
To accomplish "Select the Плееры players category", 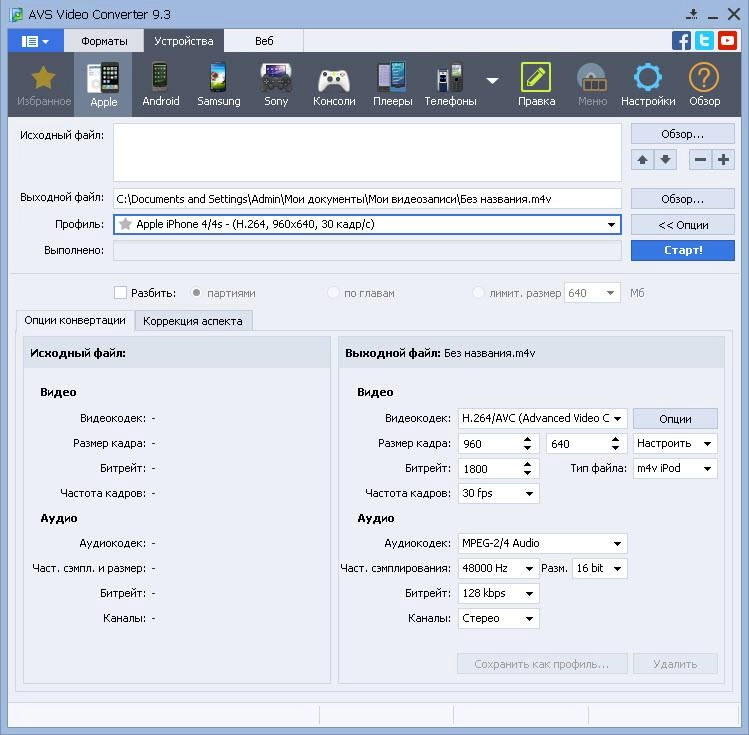I will tap(392, 85).
